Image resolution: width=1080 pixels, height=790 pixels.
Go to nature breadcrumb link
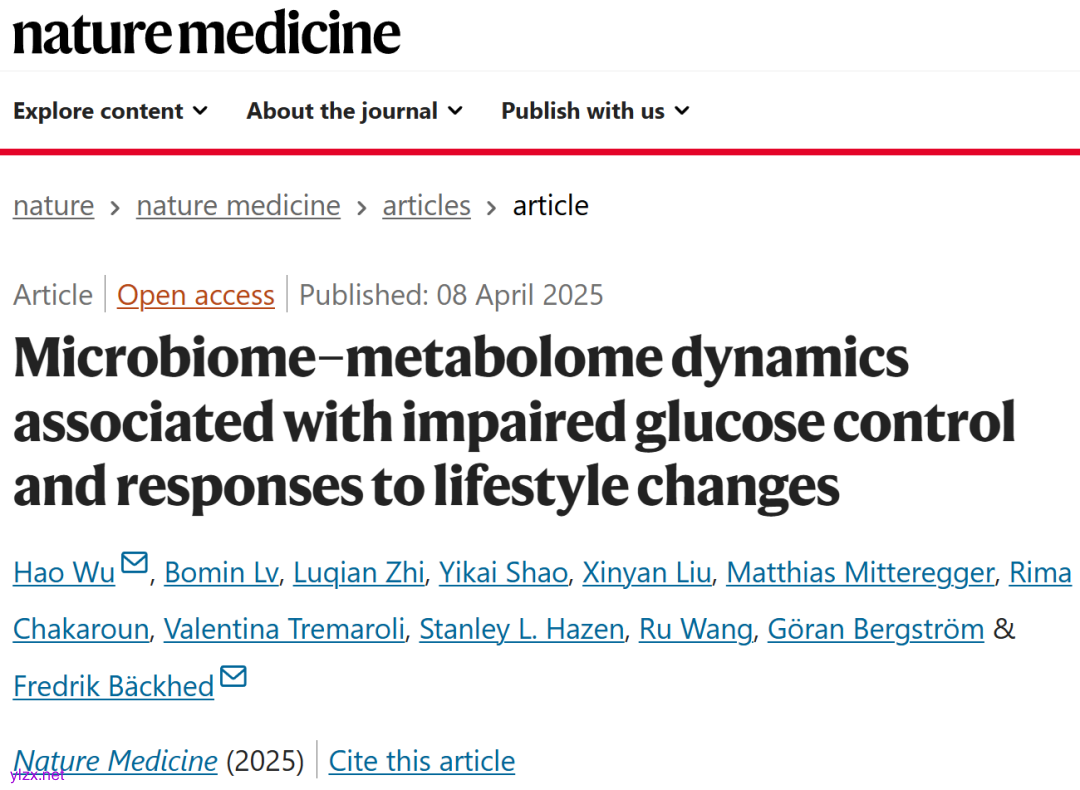[53, 206]
